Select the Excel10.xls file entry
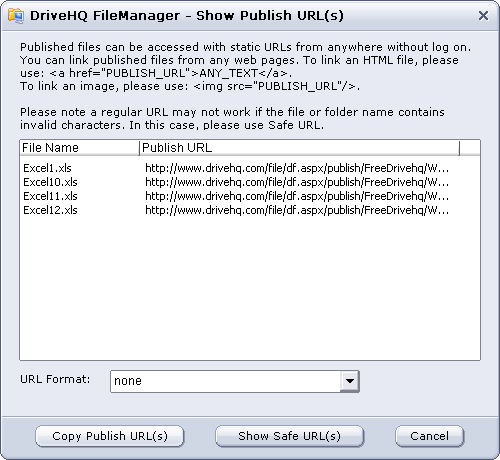This screenshot has width=500, height=460. [x=50, y=182]
